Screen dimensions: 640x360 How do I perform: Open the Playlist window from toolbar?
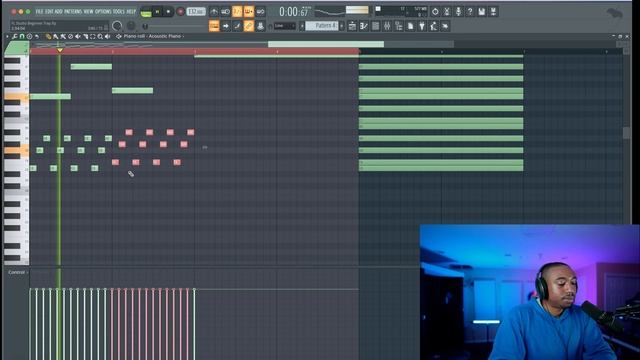pyautogui.click(x=352, y=26)
